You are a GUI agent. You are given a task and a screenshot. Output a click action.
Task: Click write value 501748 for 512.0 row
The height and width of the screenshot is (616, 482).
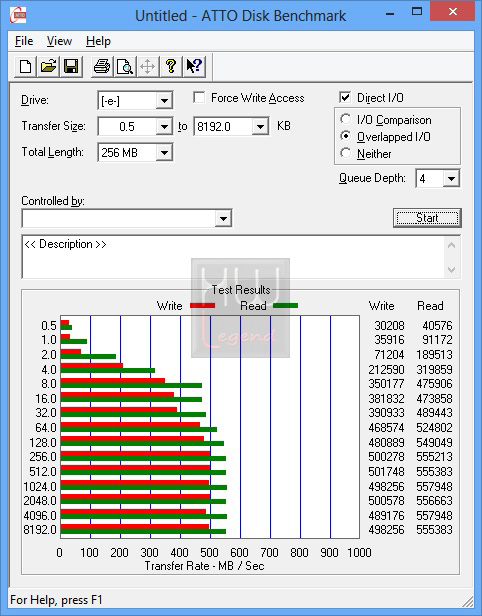(x=386, y=471)
